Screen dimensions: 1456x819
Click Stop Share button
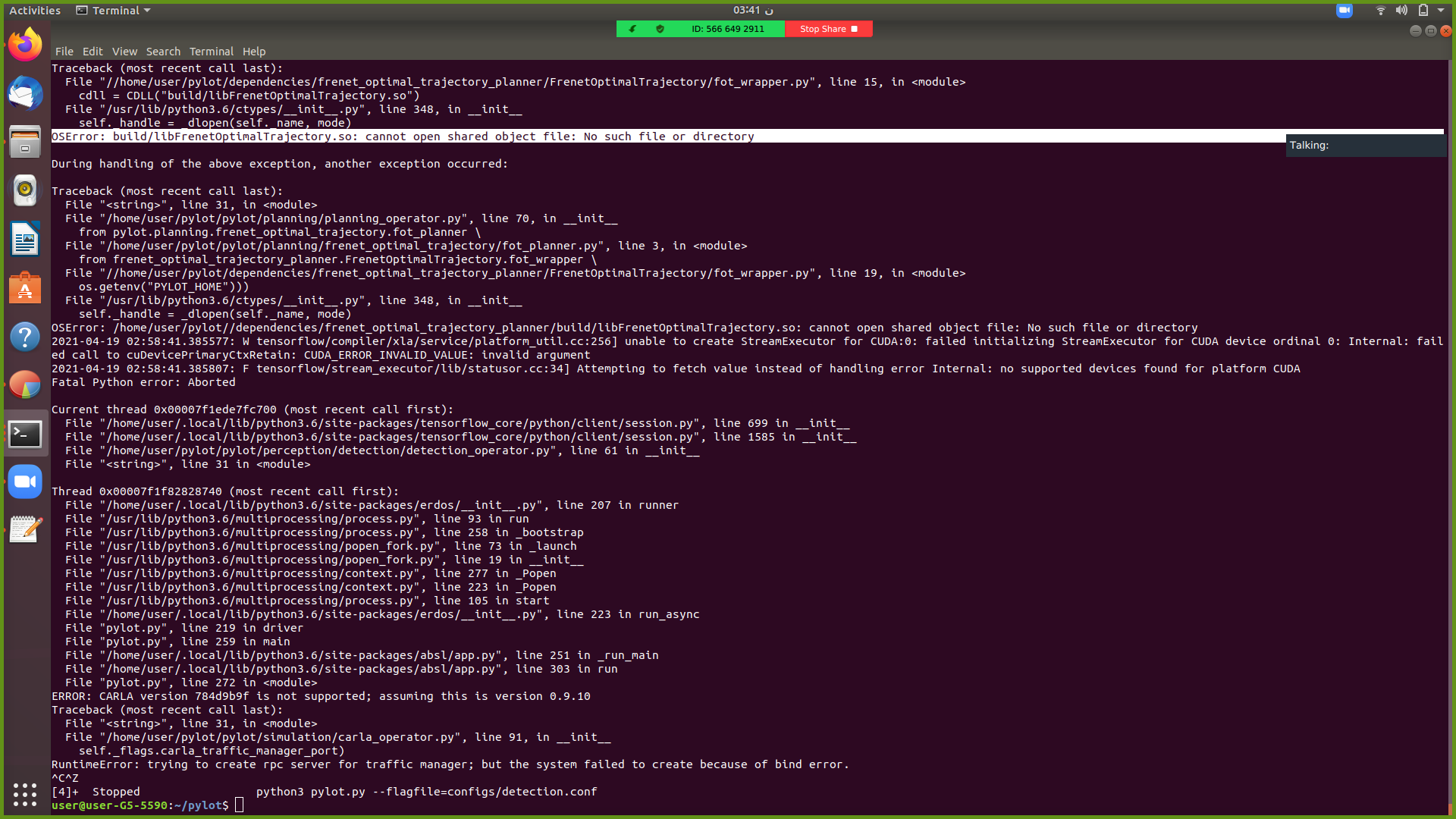[829, 29]
